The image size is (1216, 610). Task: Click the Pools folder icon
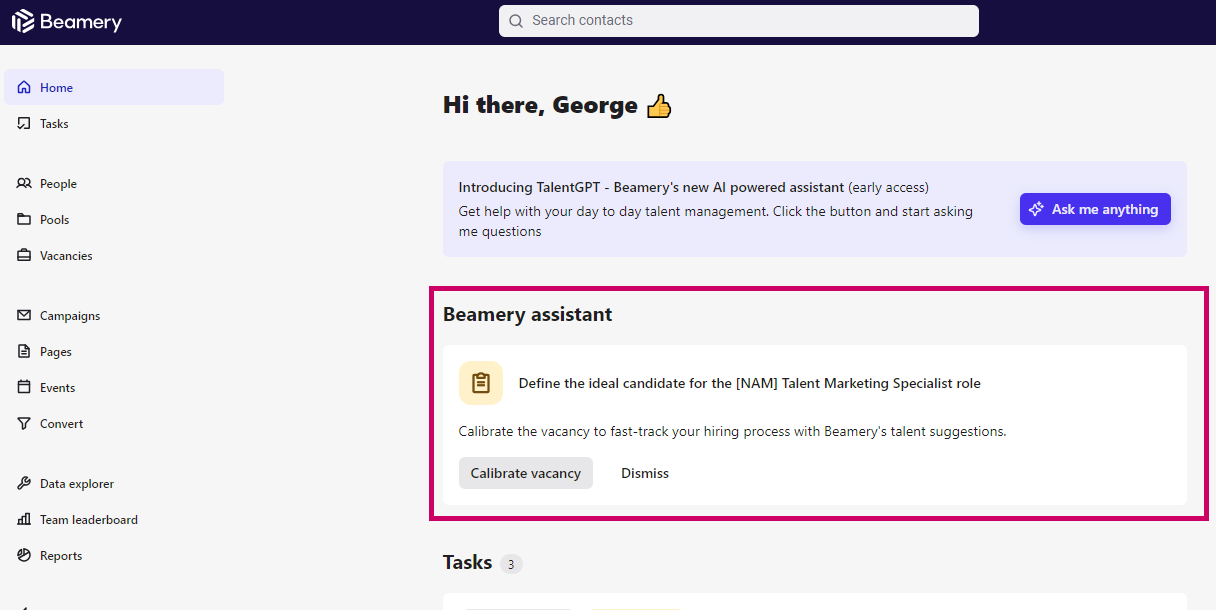24,220
